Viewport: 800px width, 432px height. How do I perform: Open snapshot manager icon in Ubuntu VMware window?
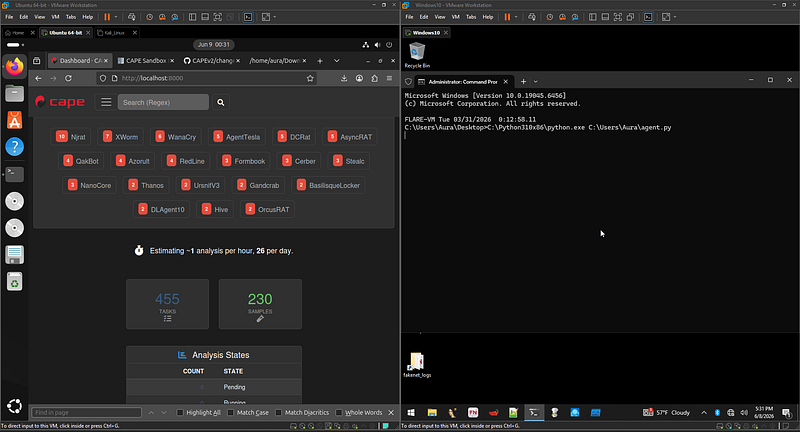tap(175, 17)
